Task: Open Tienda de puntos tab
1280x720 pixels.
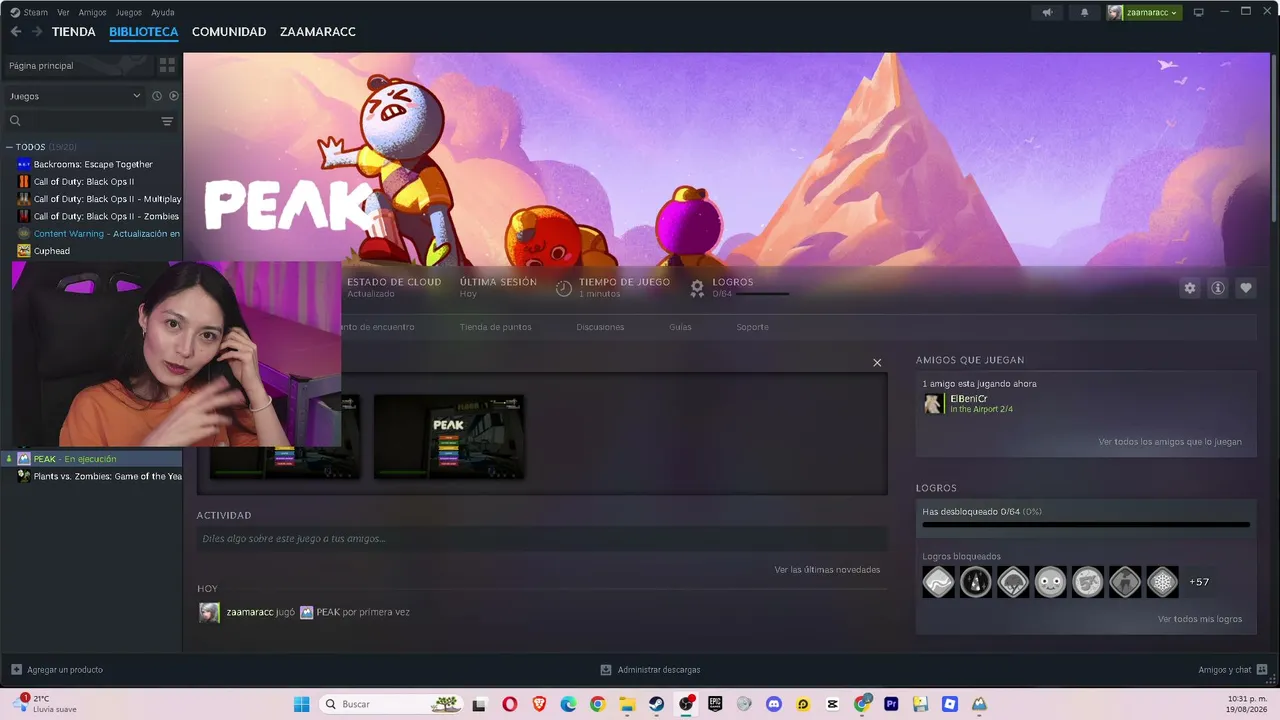Action: pos(495,327)
